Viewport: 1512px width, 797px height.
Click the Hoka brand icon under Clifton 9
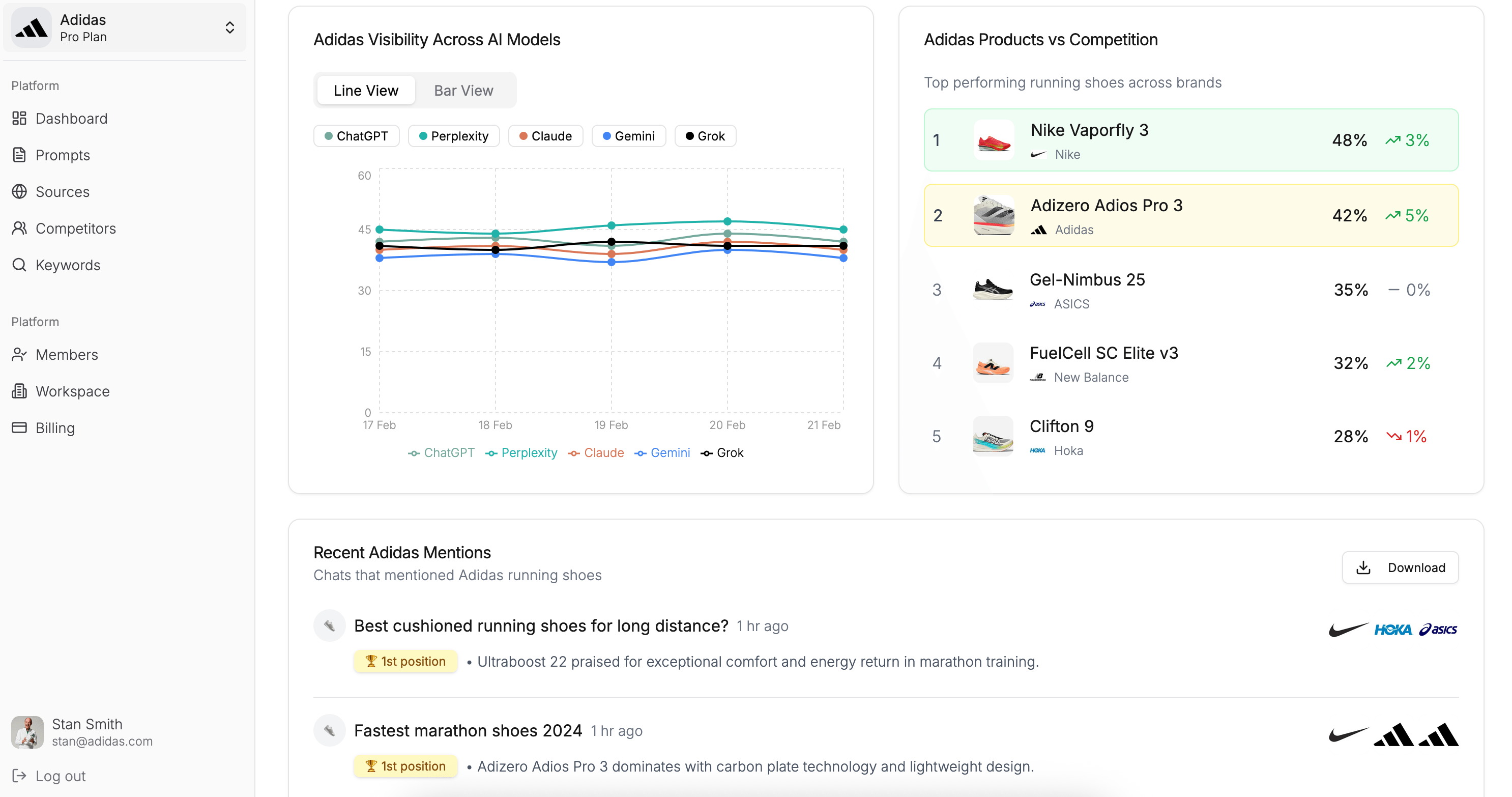tap(1037, 450)
